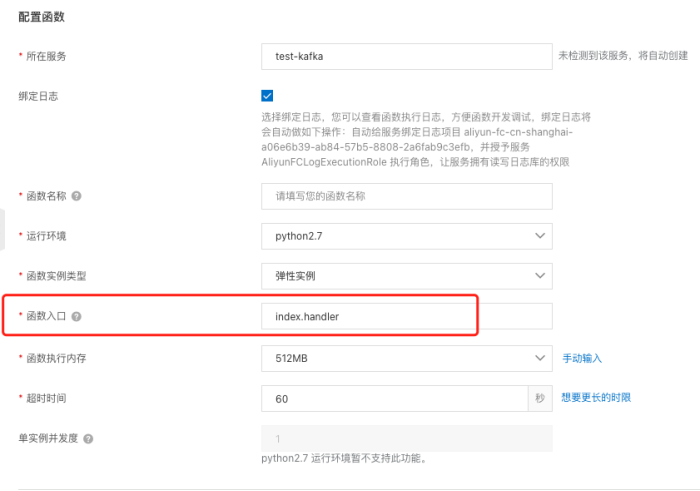This screenshot has height=491, width=700.
Task: Open the 运行环境 python2.7 dropdown
Action: point(406,236)
